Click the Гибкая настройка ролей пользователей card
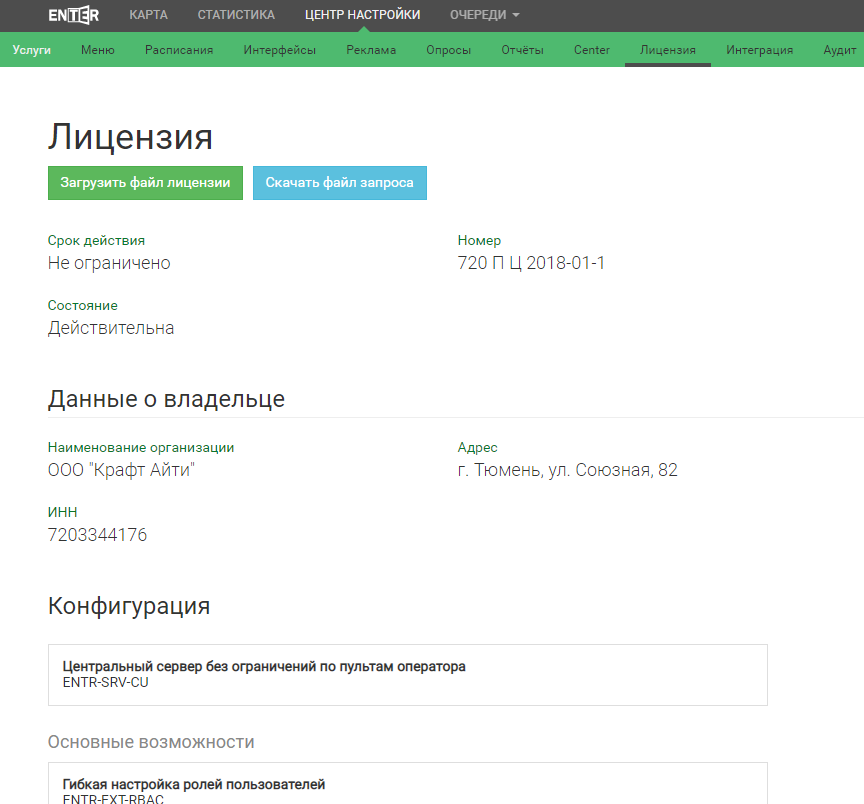 pyautogui.click(x=407, y=785)
